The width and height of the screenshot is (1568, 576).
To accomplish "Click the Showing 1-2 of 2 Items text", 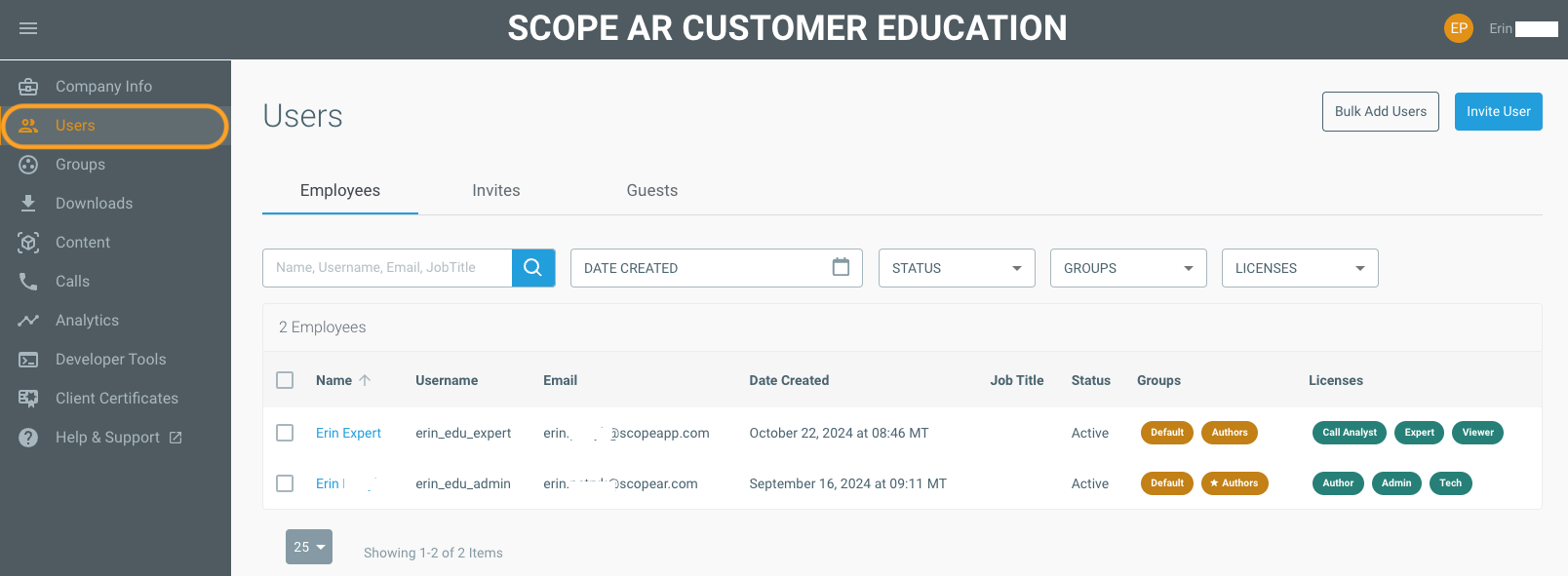I will click(433, 553).
